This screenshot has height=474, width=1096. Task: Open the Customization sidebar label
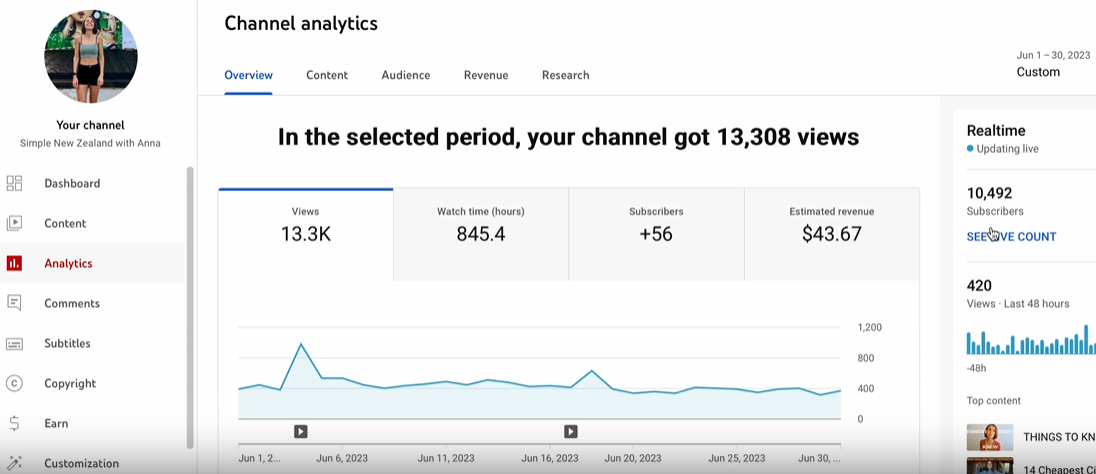82,463
